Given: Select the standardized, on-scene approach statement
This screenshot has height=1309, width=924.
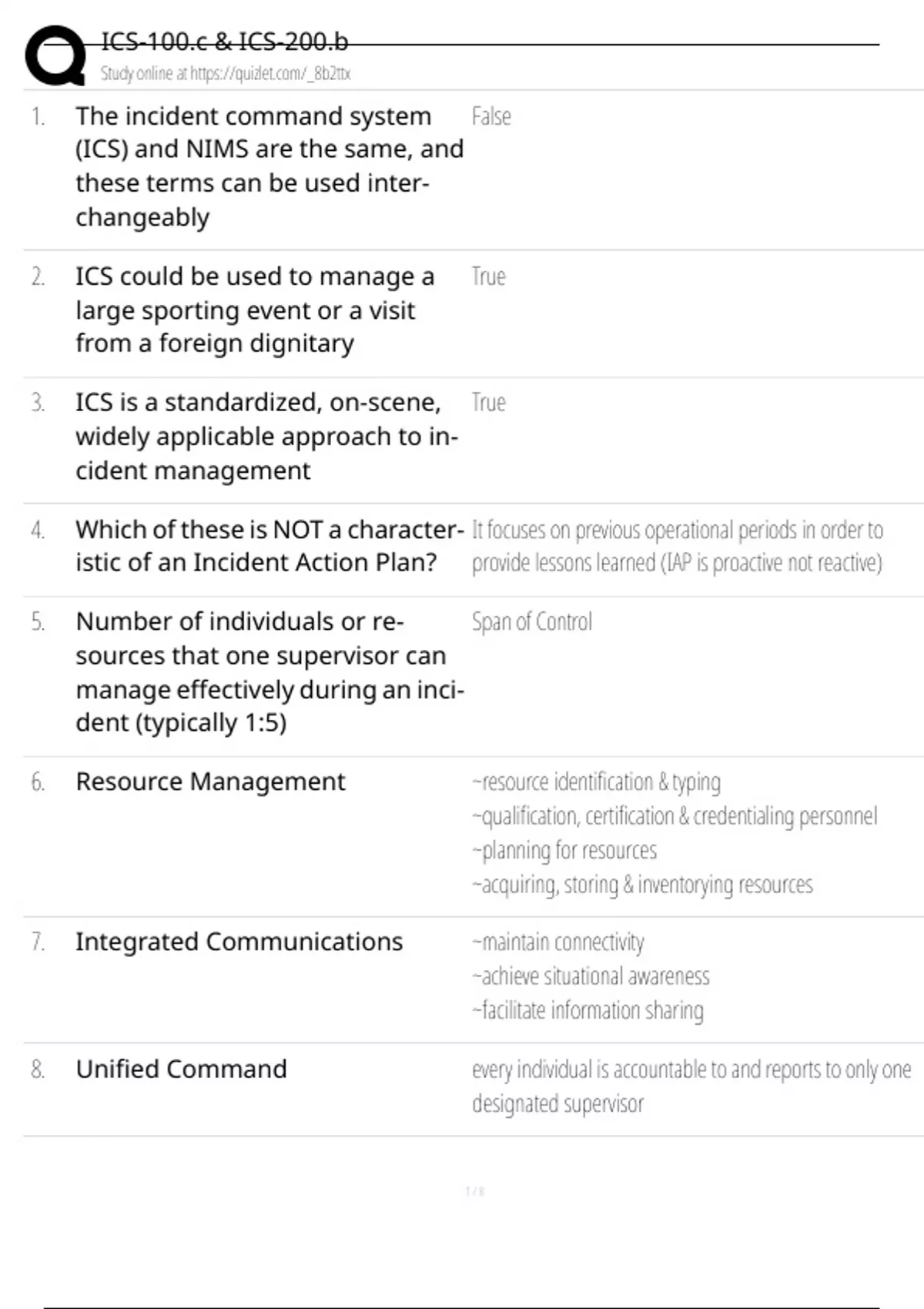Looking at the screenshot, I should pyautogui.click(x=266, y=436).
